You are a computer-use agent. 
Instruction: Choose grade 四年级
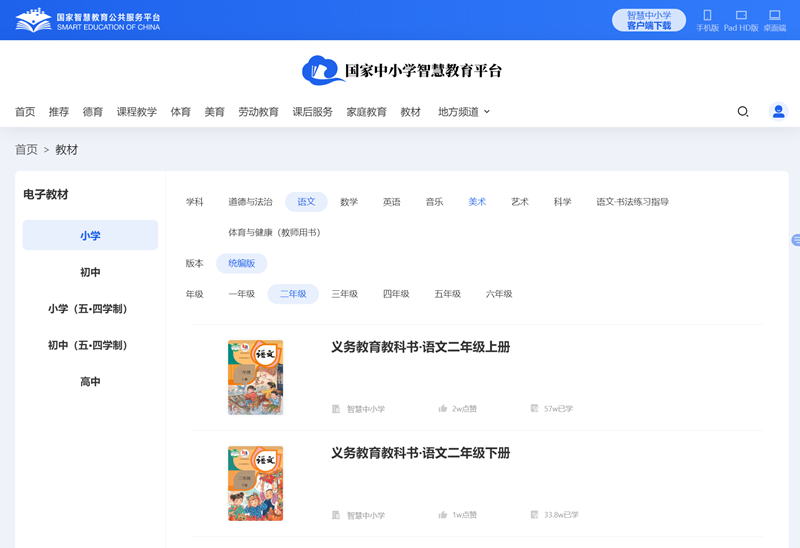(x=396, y=294)
